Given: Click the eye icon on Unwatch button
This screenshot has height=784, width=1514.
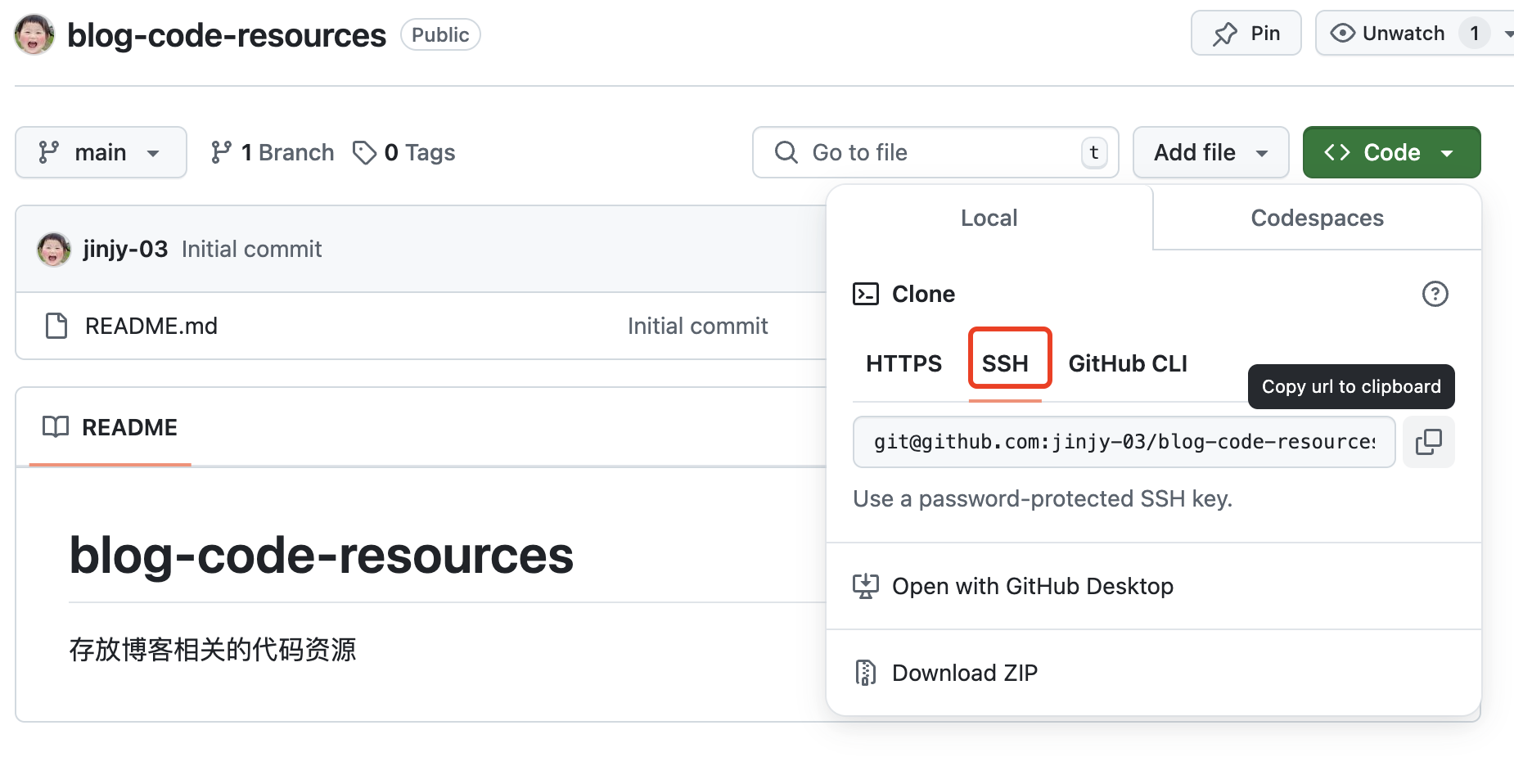Looking at the screenshot, I should [x=1342, y=34].
